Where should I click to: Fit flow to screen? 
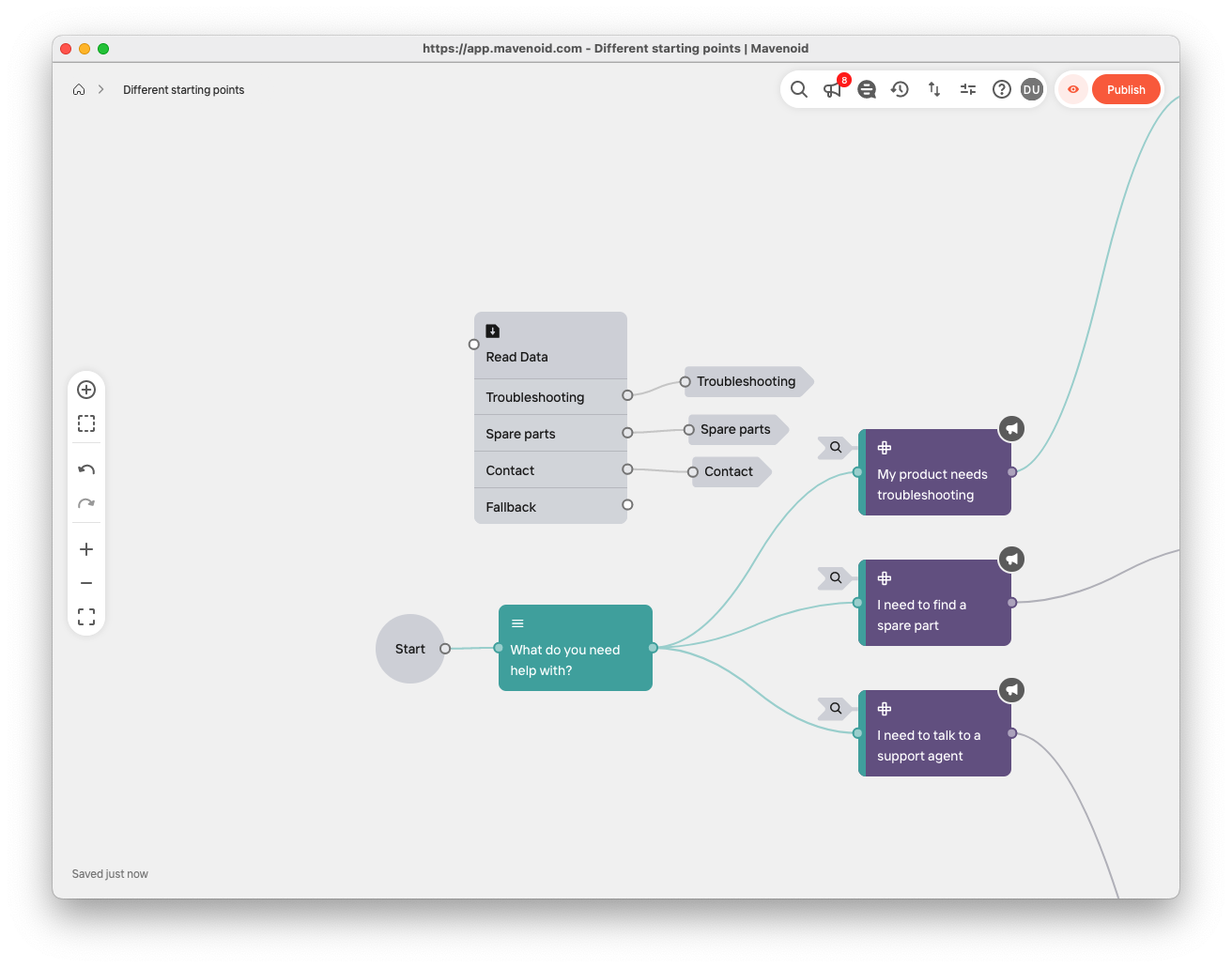click(x=86, y=617)
